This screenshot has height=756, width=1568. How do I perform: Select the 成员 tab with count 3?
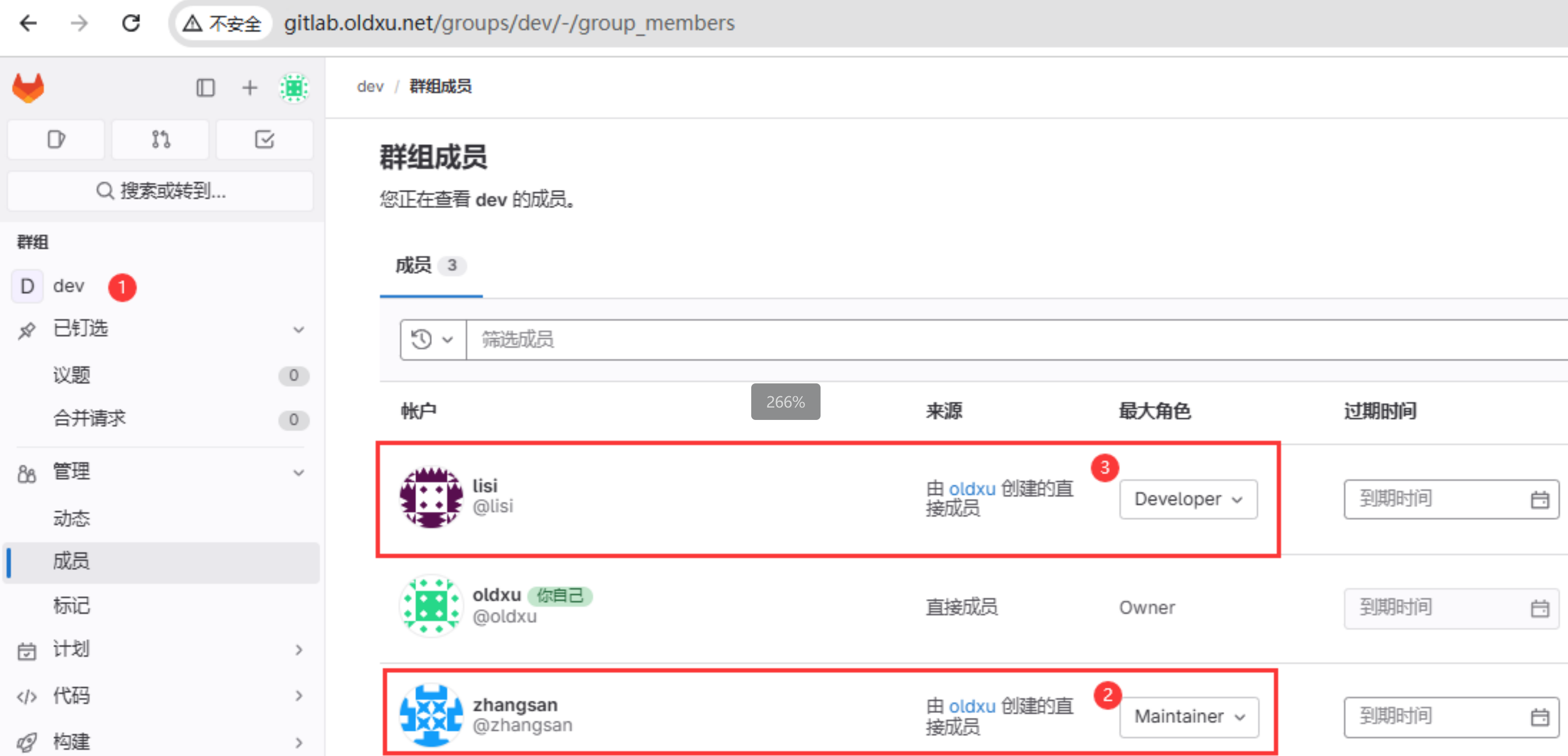pyautogui.click(x=430, y=266)
